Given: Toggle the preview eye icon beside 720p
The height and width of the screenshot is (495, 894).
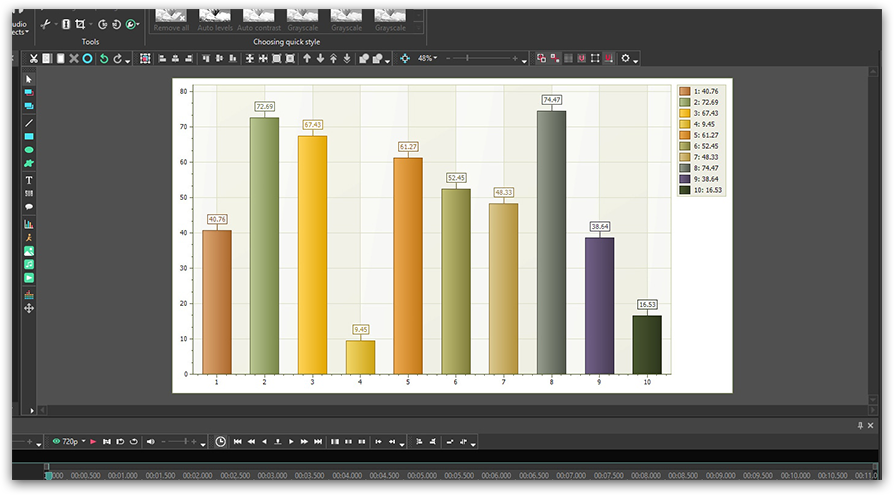Looking at the screenshot, I should pyautogui.click(x=56, y=441).
